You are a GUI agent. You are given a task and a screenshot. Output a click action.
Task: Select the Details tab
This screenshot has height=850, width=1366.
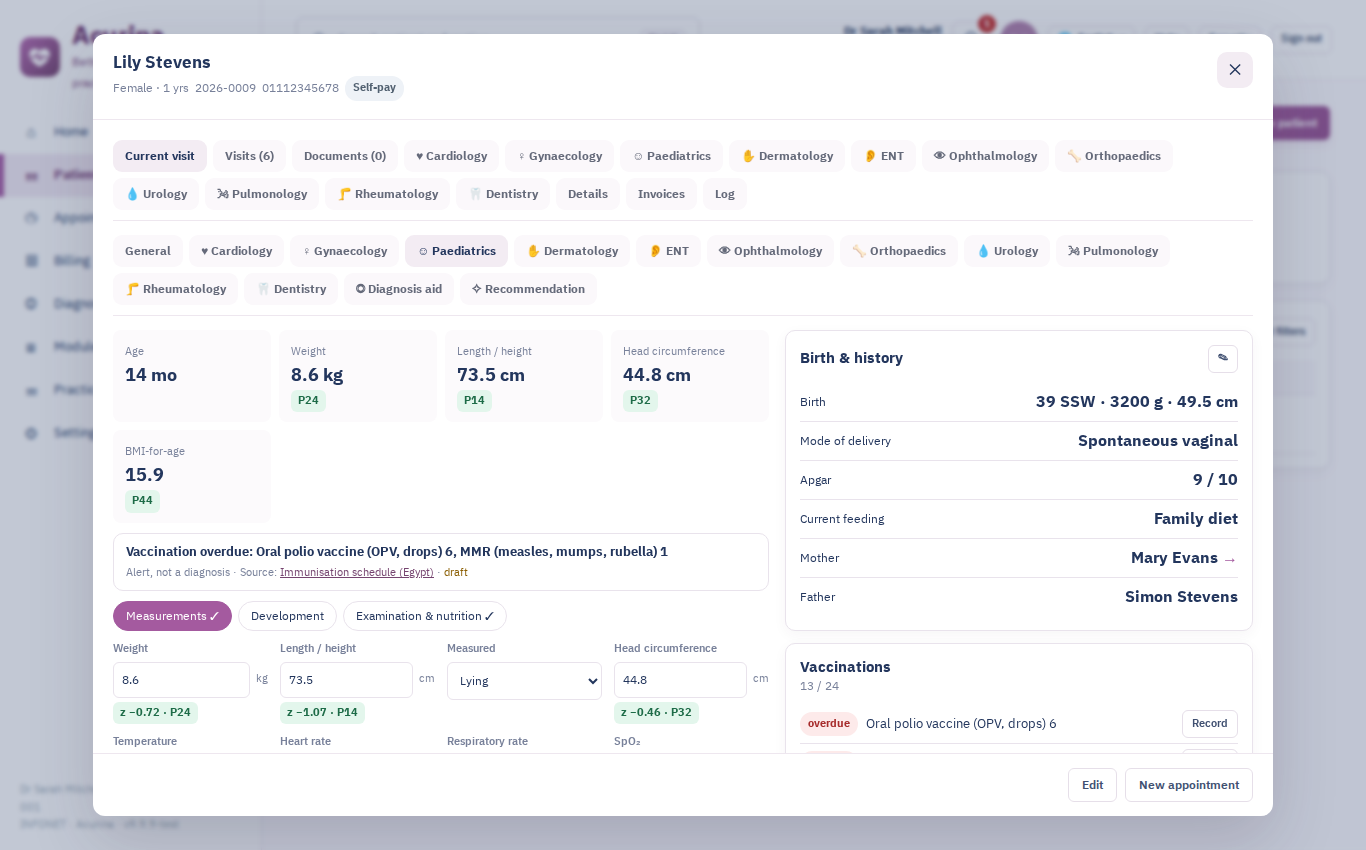click(x=588, y=194)
